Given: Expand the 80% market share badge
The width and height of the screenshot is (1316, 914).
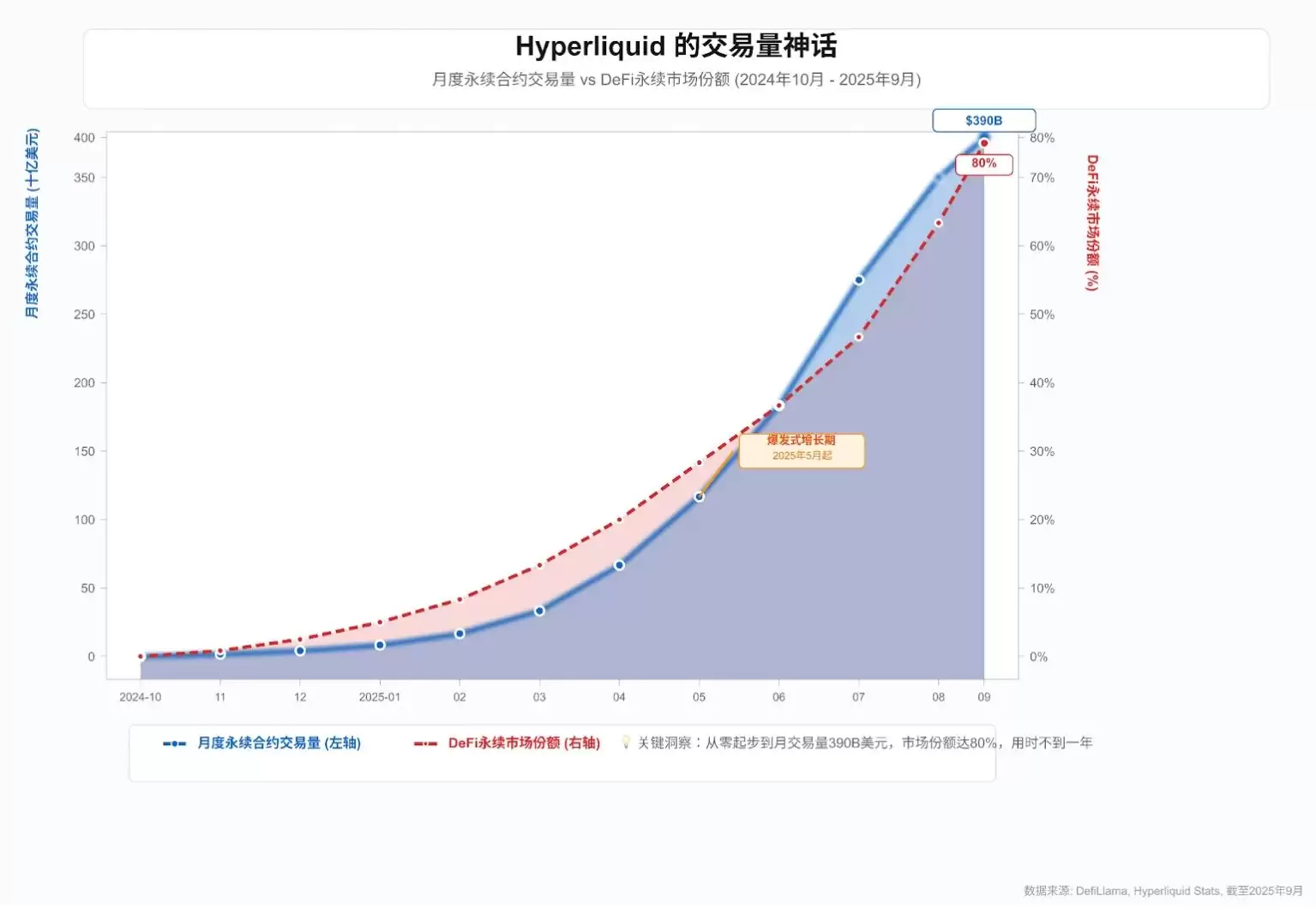Looking at the screenshot, I should (983, 163).
